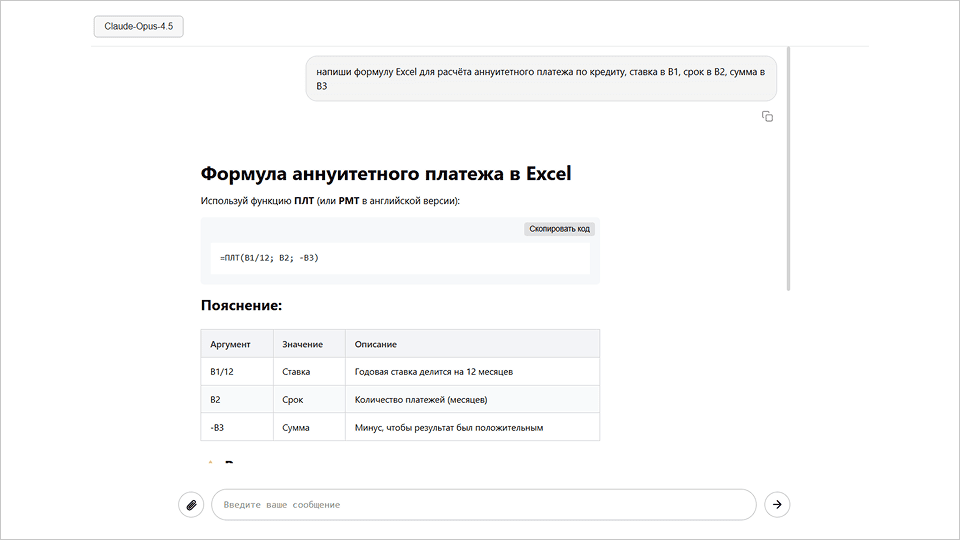Select the Ставка table cell
960x540 pixels.
(309, 372)
